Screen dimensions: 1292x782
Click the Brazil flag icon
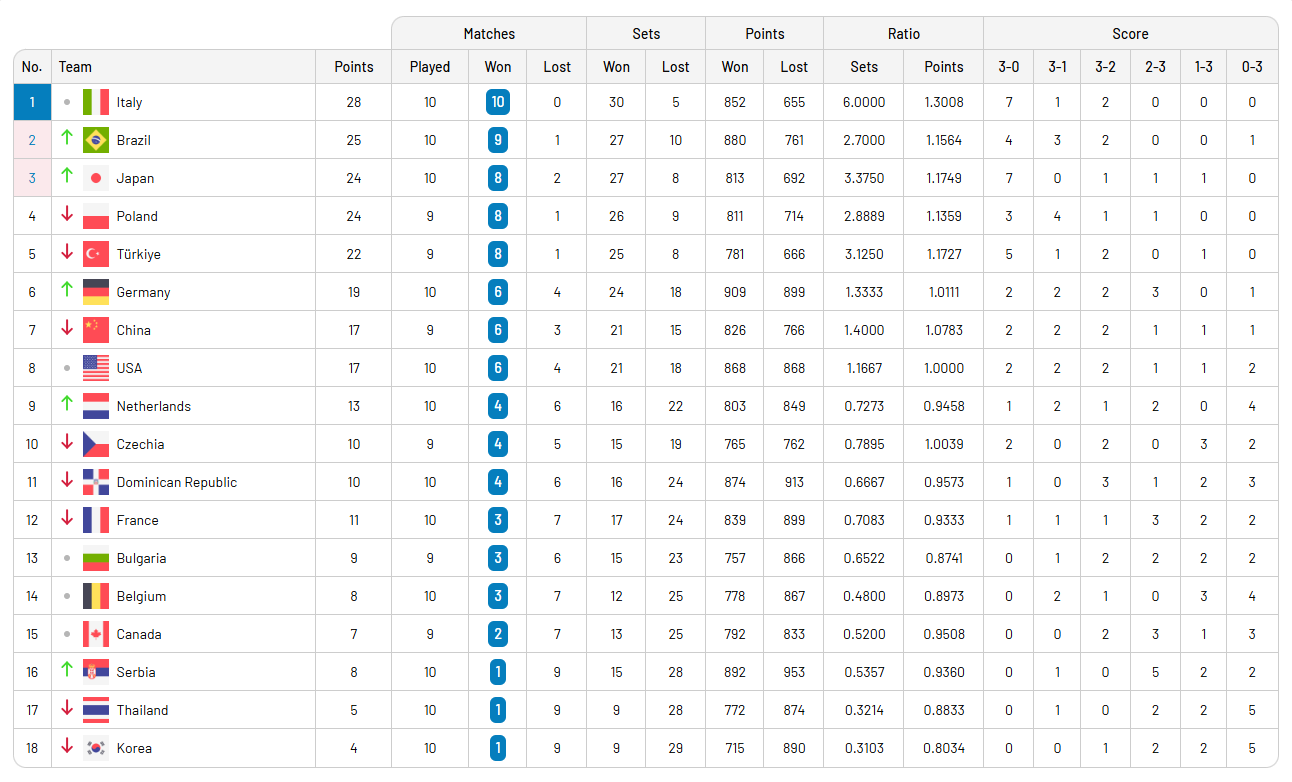(96, 140)
